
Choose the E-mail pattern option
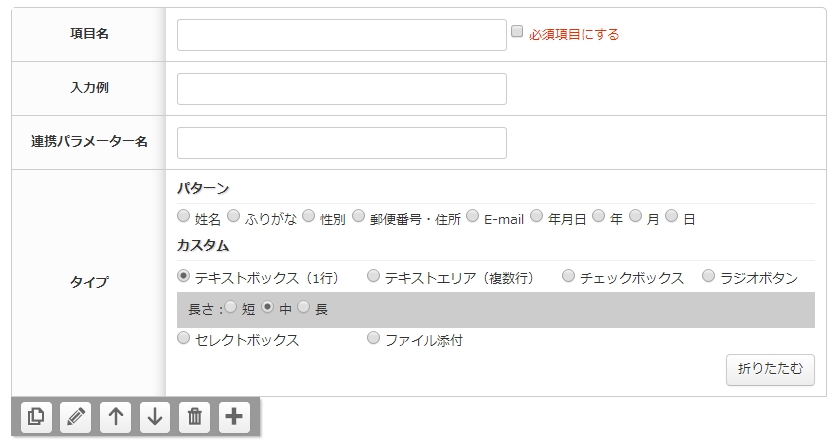click(x=472, y=216)
